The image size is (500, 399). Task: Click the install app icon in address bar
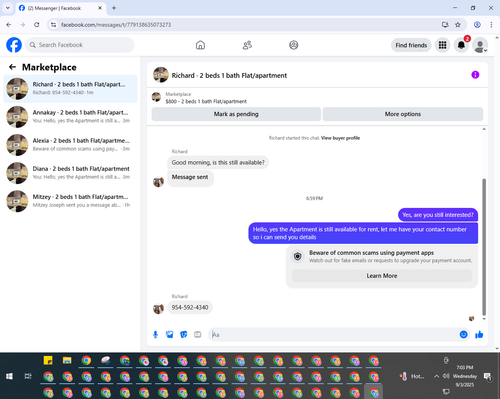pyautogui.click(x=445, y=25)
